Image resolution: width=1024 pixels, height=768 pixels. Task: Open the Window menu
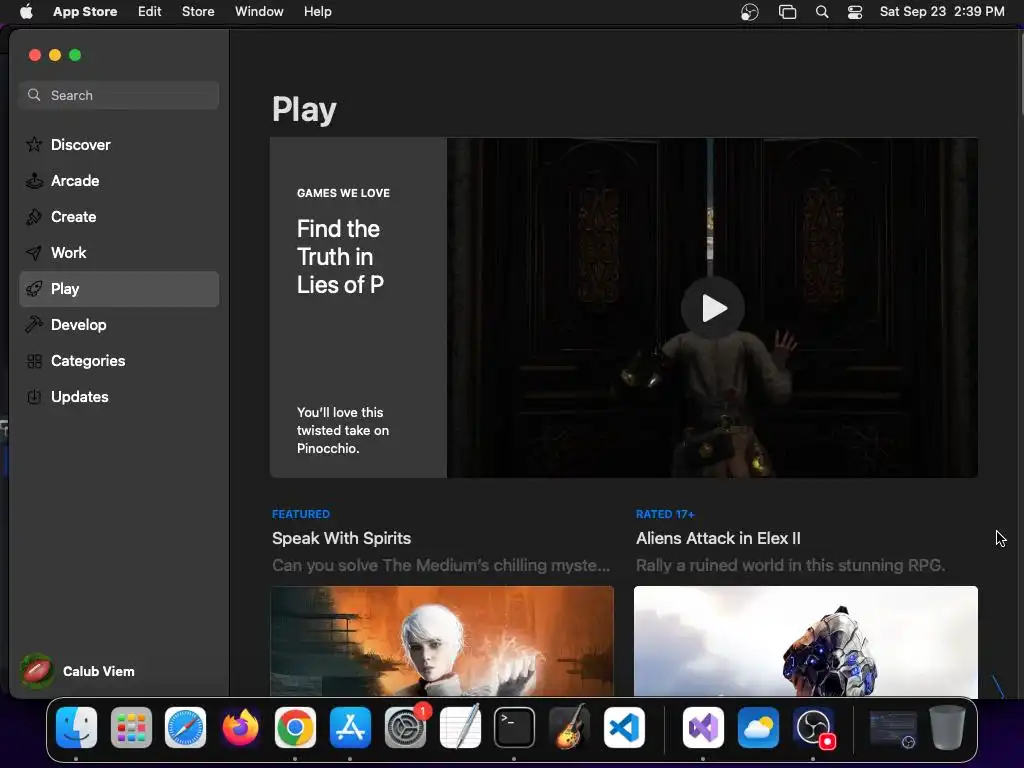point(259,12)
